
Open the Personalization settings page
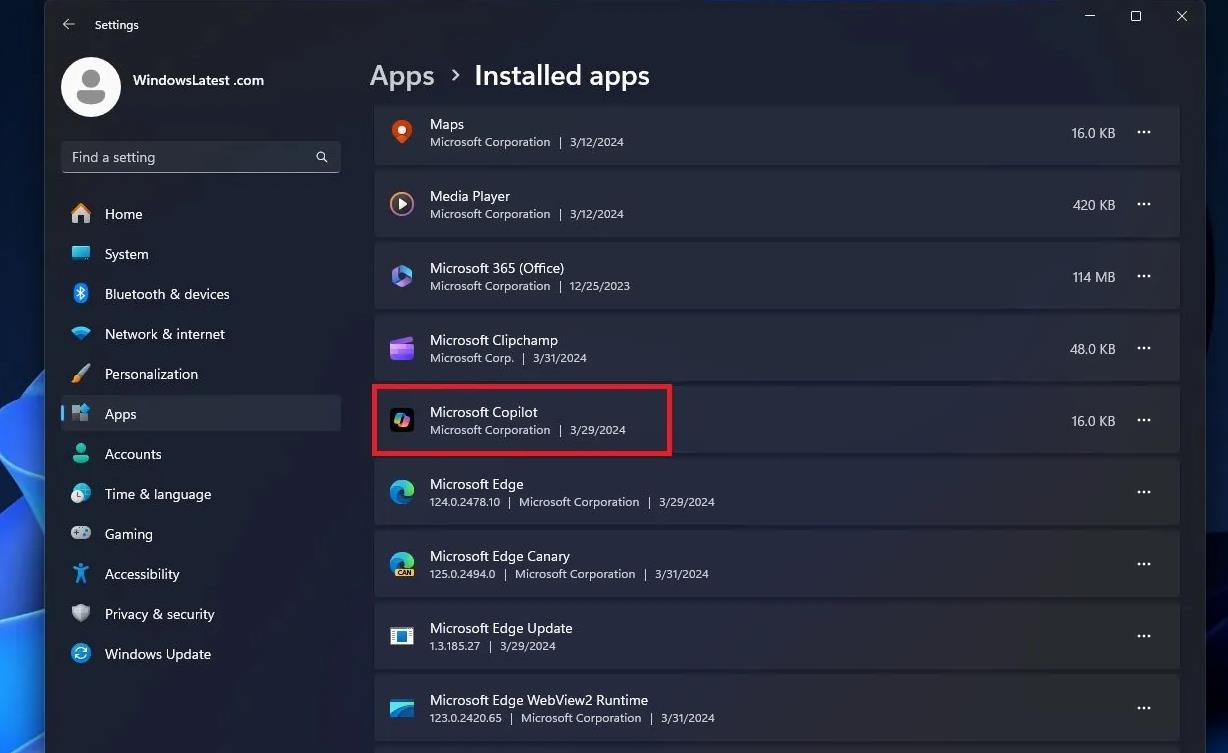151,374
